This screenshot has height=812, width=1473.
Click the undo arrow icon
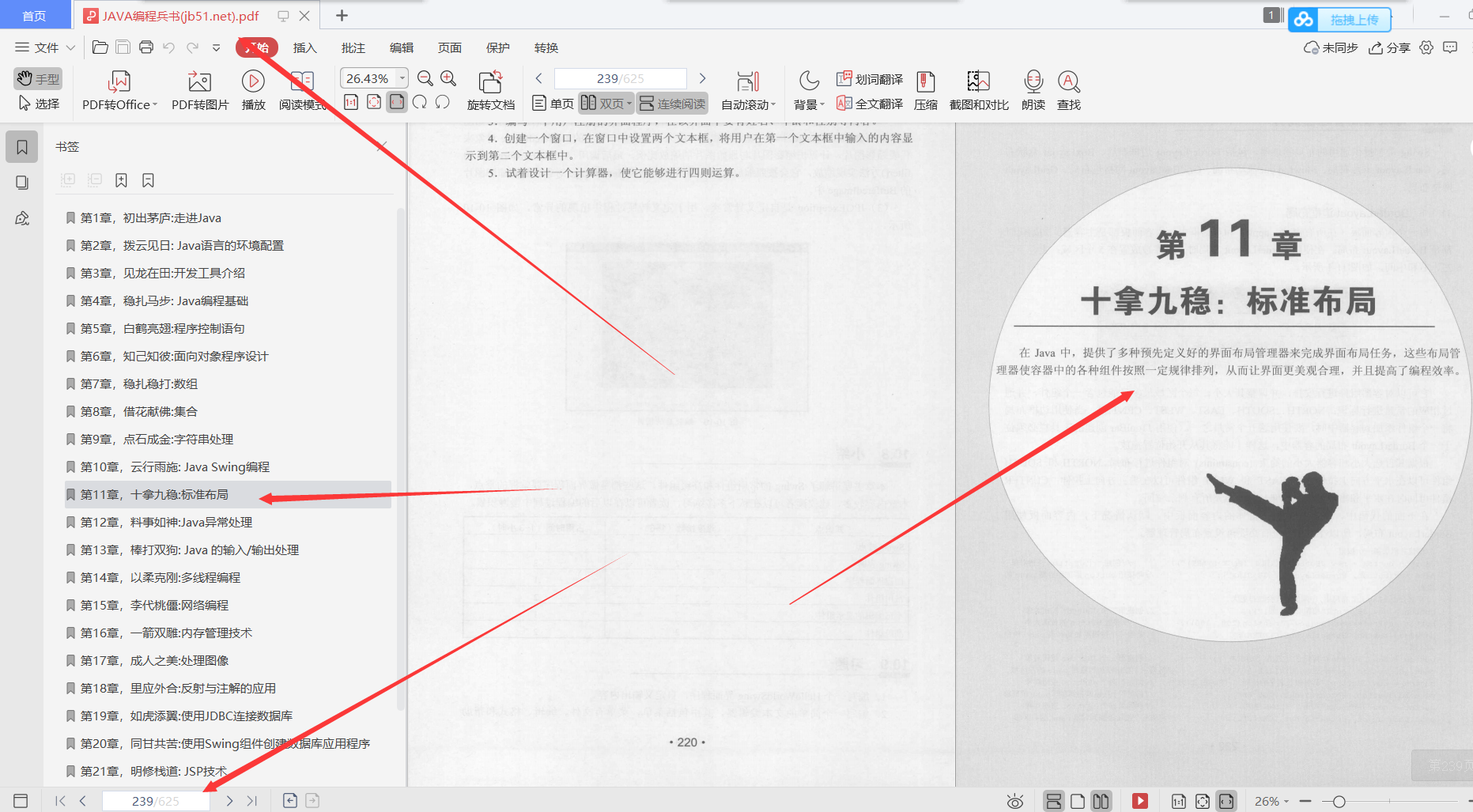168,47
